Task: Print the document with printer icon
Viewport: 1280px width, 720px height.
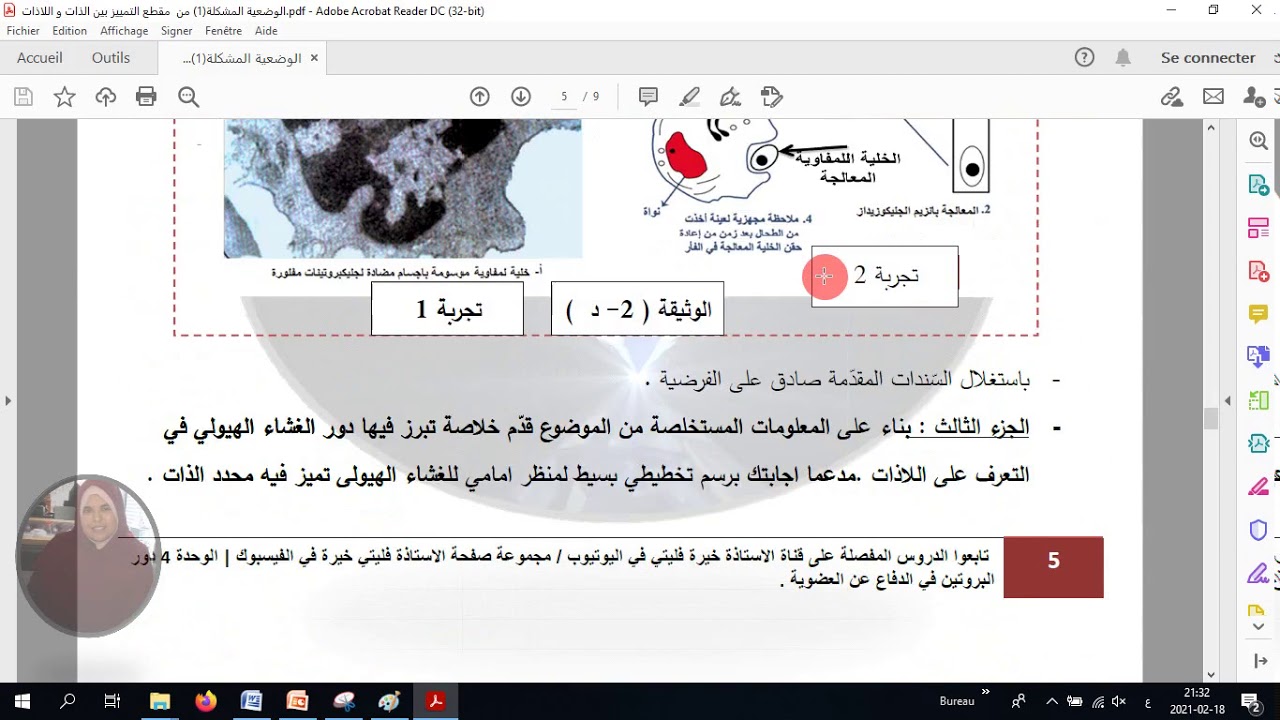Action: [146, 97]
